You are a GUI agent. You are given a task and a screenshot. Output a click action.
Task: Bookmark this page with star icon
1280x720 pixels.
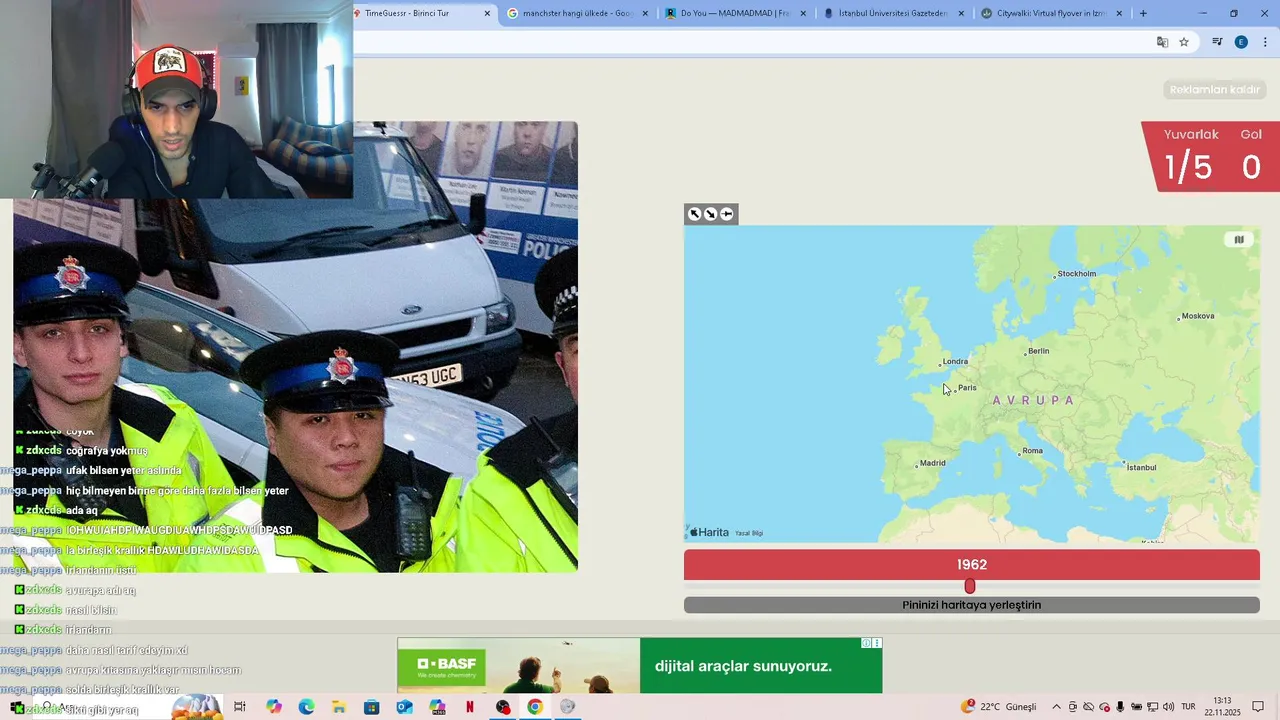pyautogui.click(x=1184, y=42)
